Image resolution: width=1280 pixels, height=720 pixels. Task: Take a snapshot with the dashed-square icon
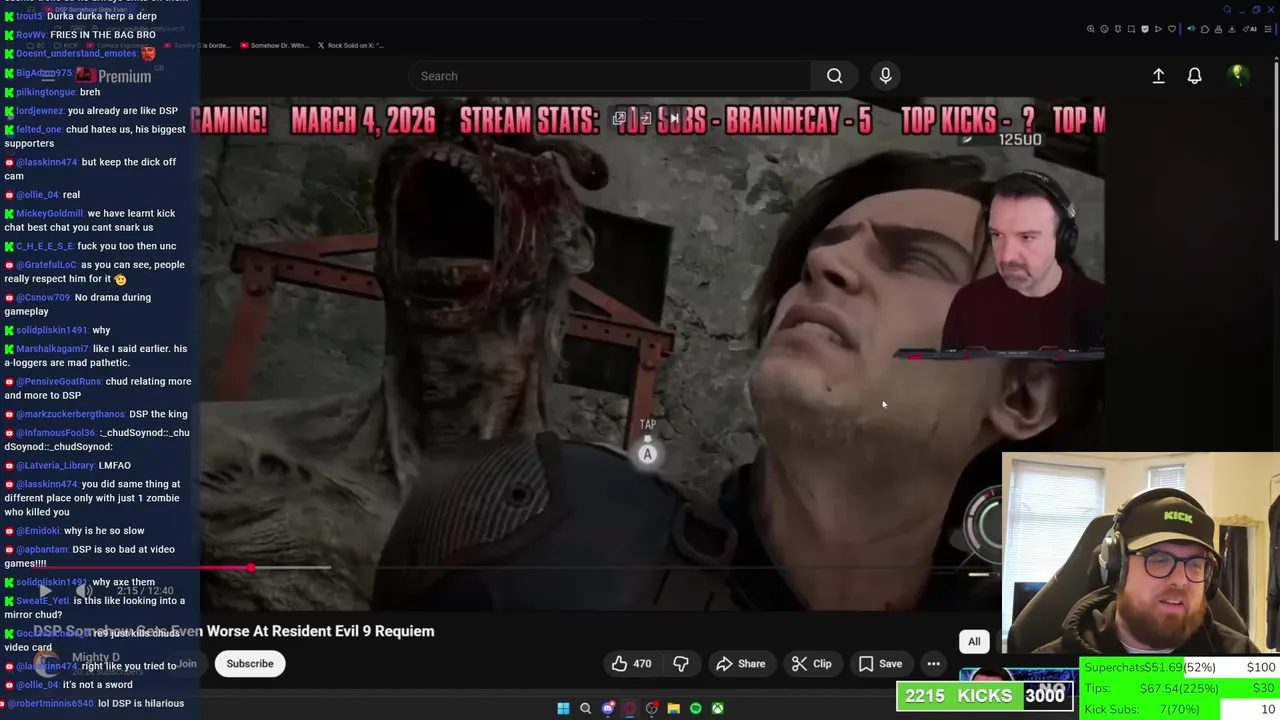coord(1131,29)
